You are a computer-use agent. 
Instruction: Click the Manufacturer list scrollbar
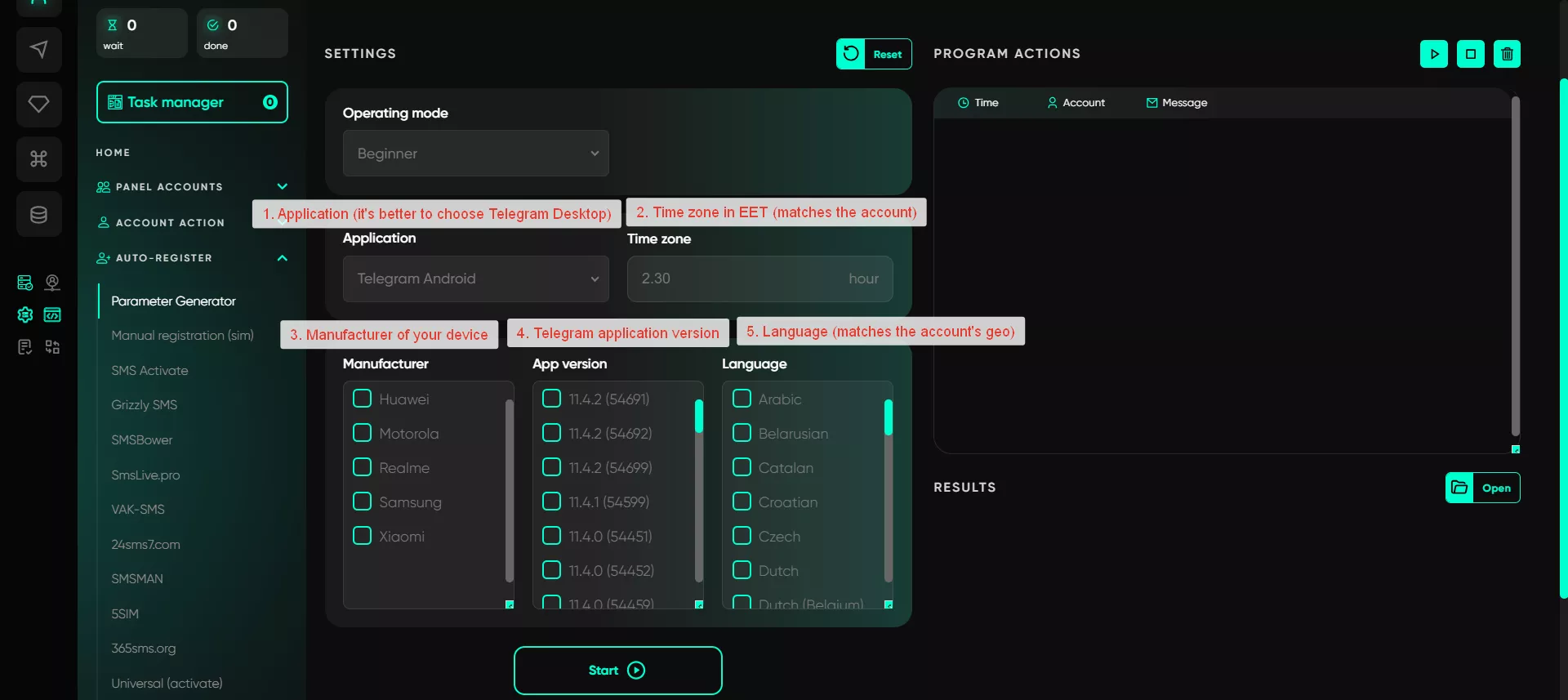tap(510, 490)
